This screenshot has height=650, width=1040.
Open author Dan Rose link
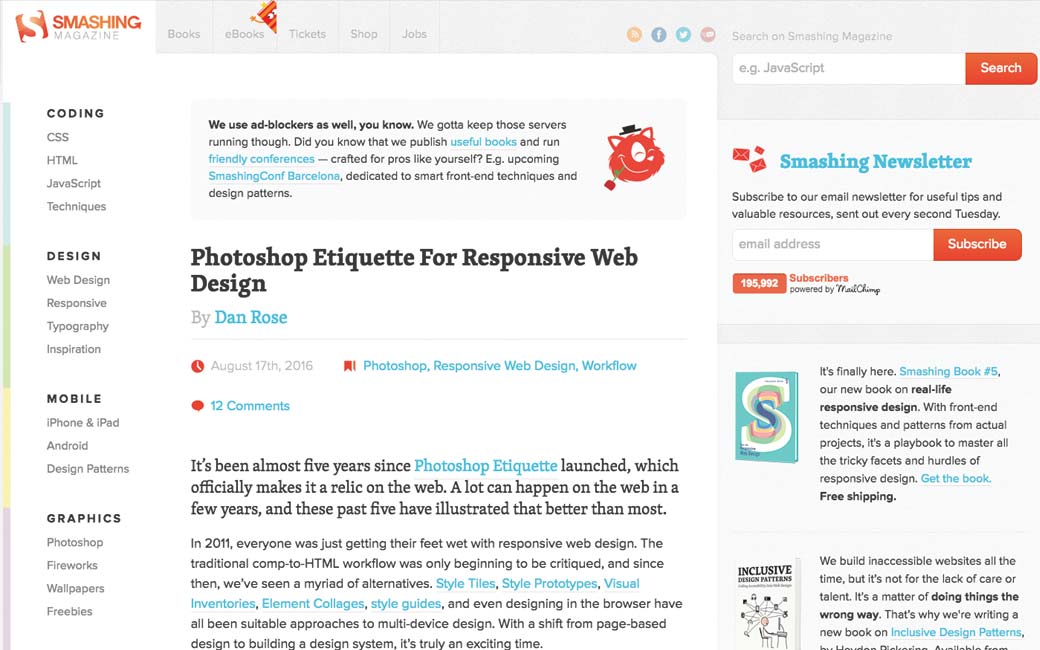pyautogui.click(x=251, y=317)
